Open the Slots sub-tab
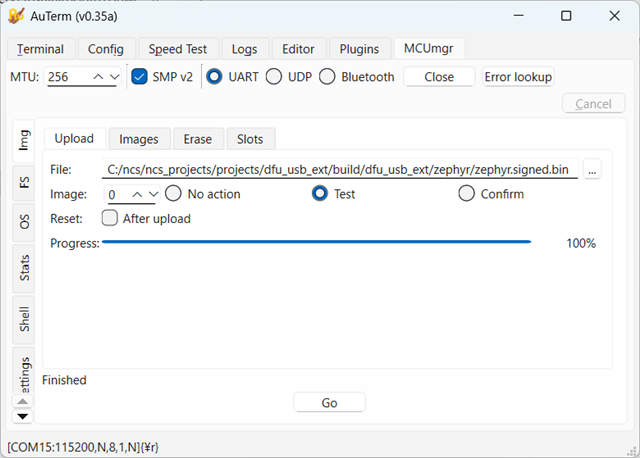 click(x=250, y=139)
